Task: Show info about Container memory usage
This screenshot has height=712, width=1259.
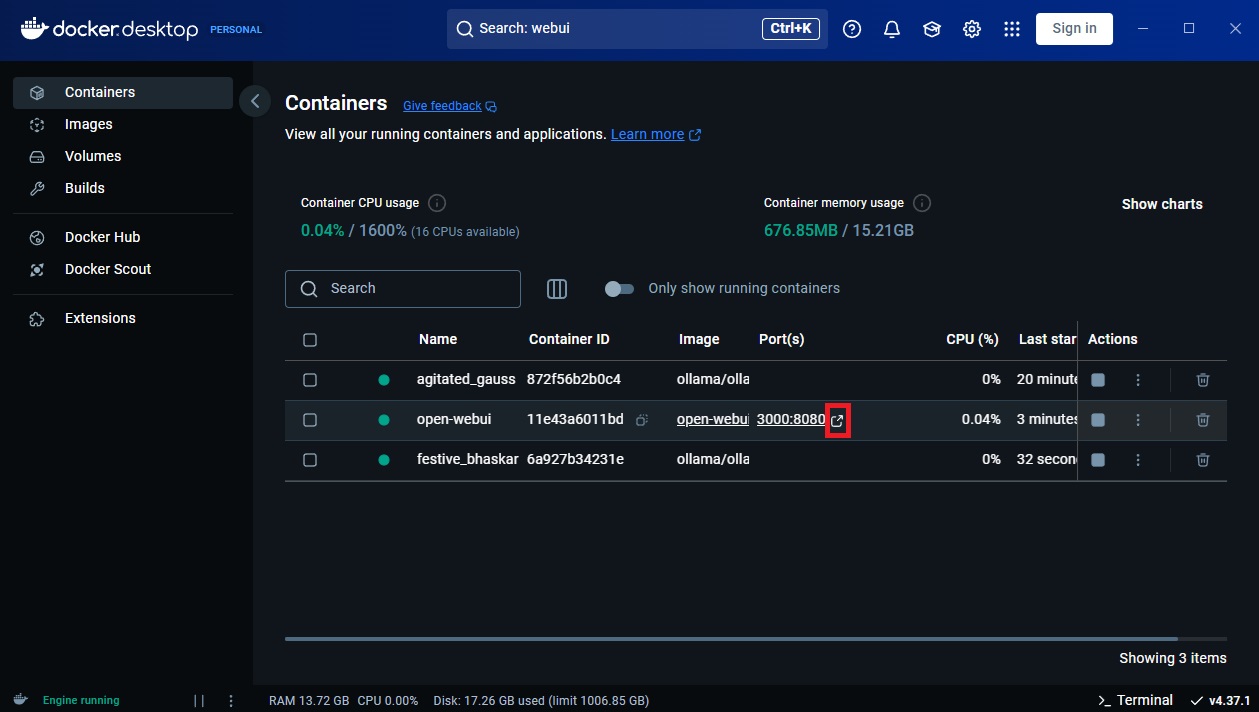Action: click(x=922, y=203)
